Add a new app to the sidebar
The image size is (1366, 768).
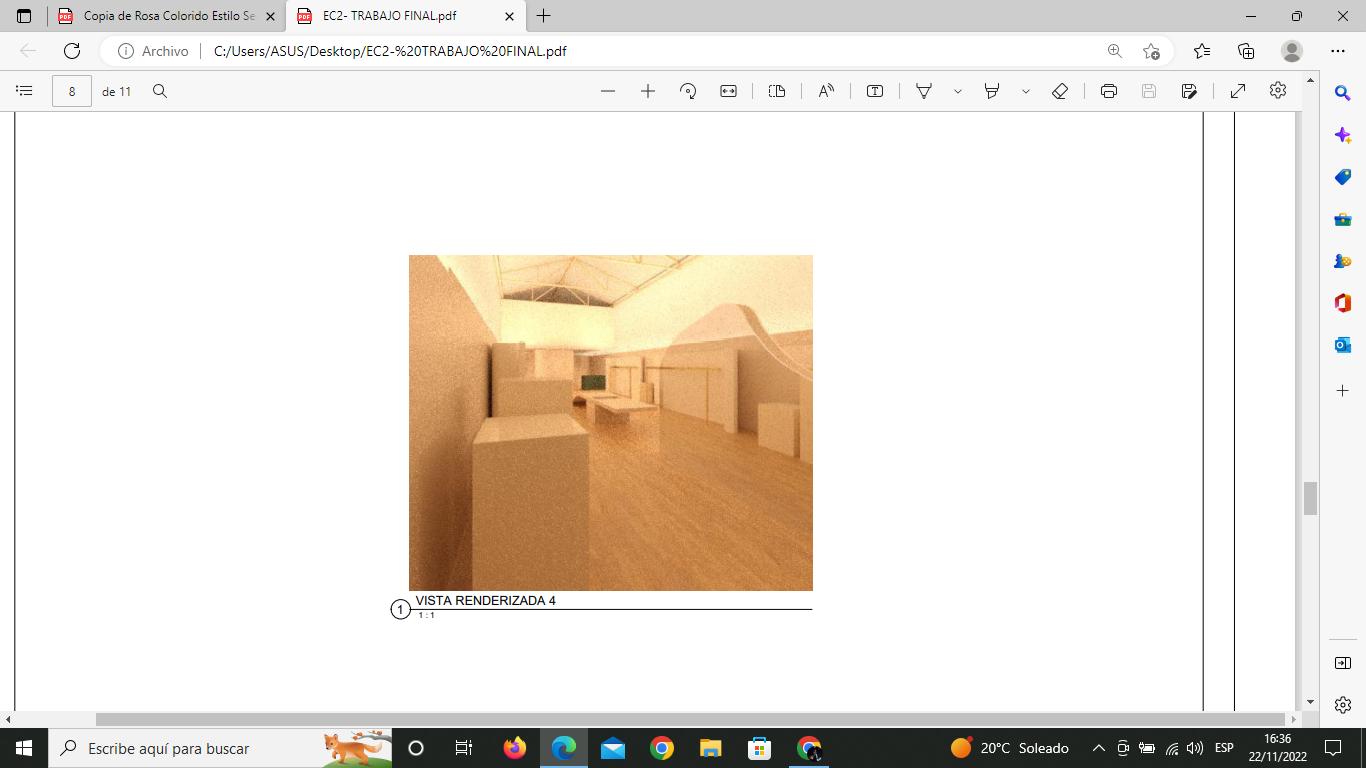pos(1343,389)
